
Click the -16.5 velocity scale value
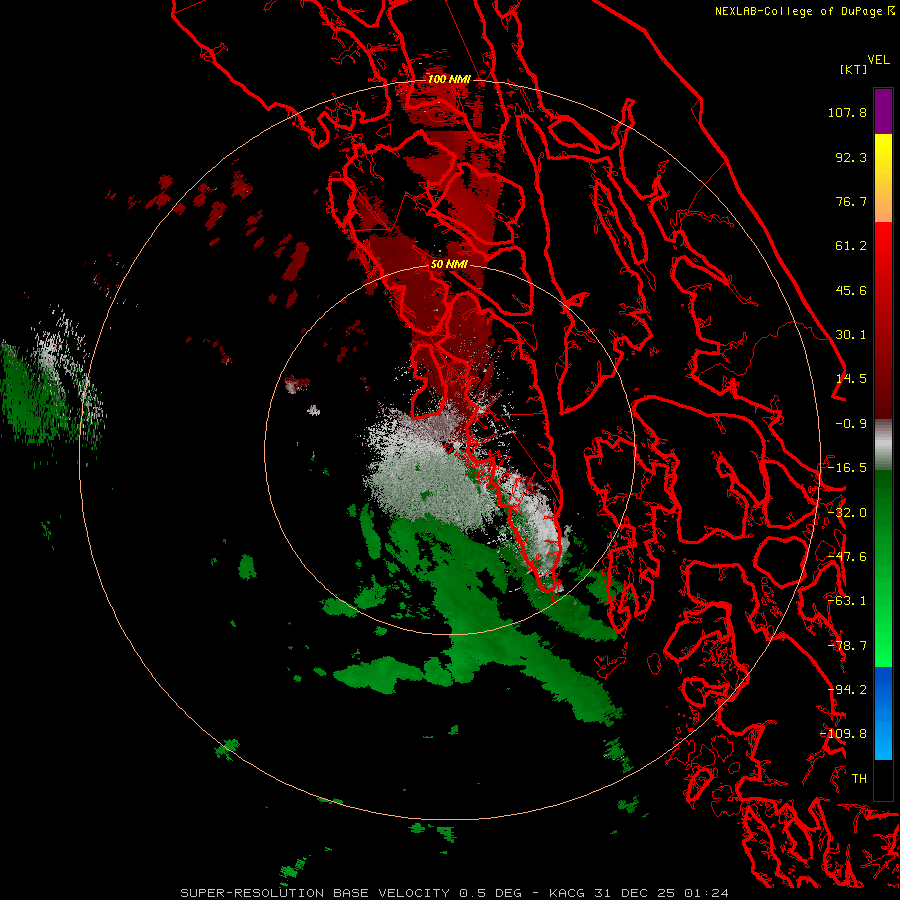847,468
